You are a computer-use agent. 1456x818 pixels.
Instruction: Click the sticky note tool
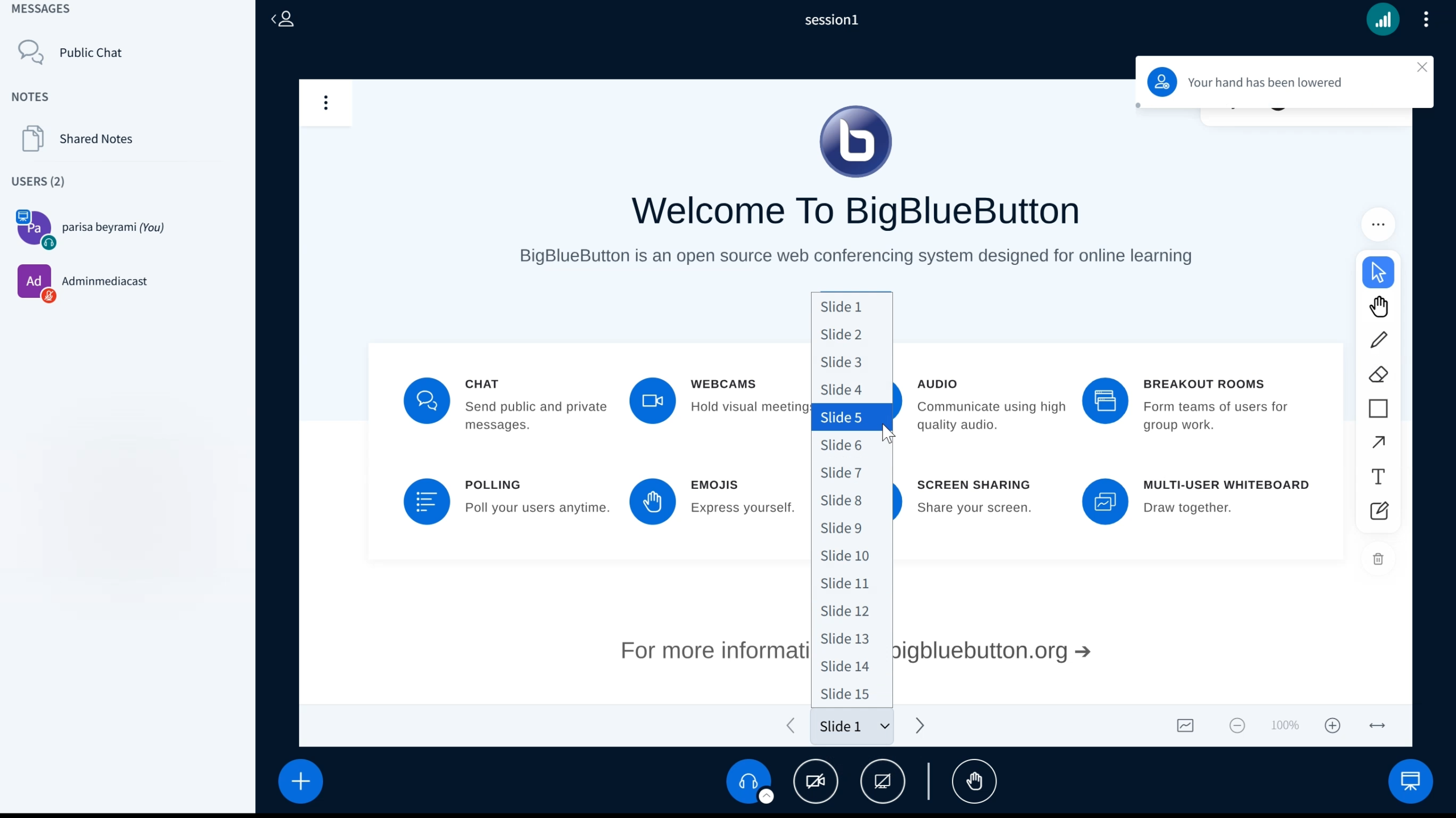(1378, 510)
